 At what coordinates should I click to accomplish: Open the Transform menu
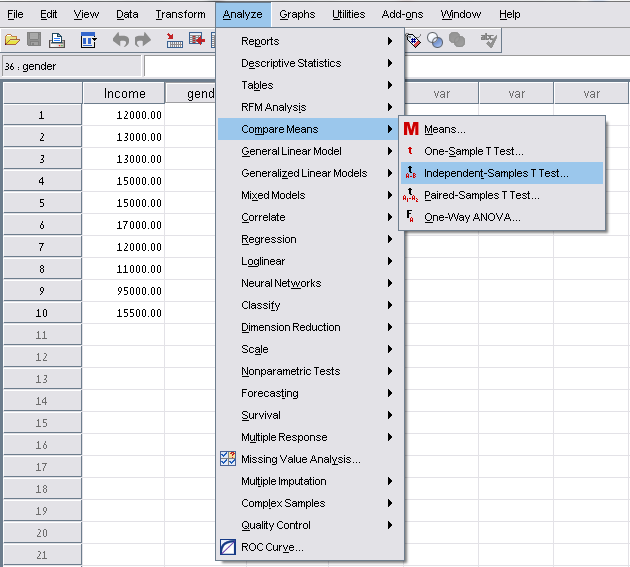180,14
